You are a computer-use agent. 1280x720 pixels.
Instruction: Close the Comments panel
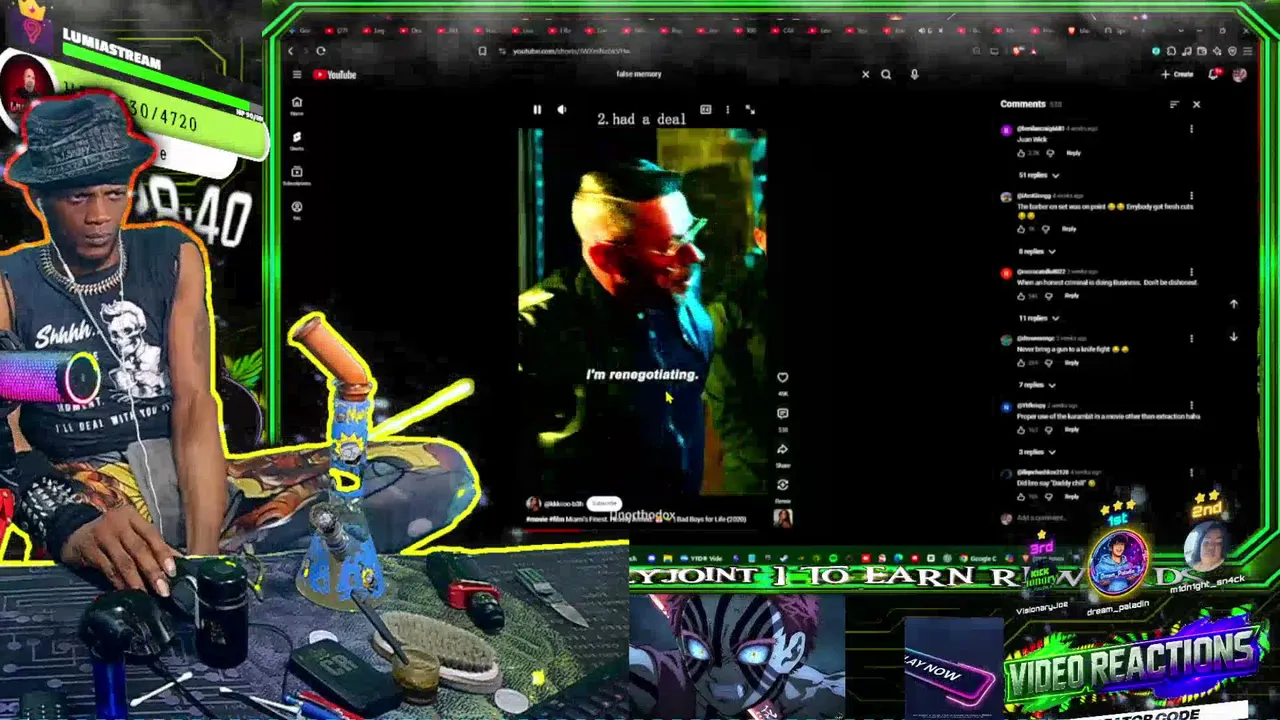click(1196, 104)
